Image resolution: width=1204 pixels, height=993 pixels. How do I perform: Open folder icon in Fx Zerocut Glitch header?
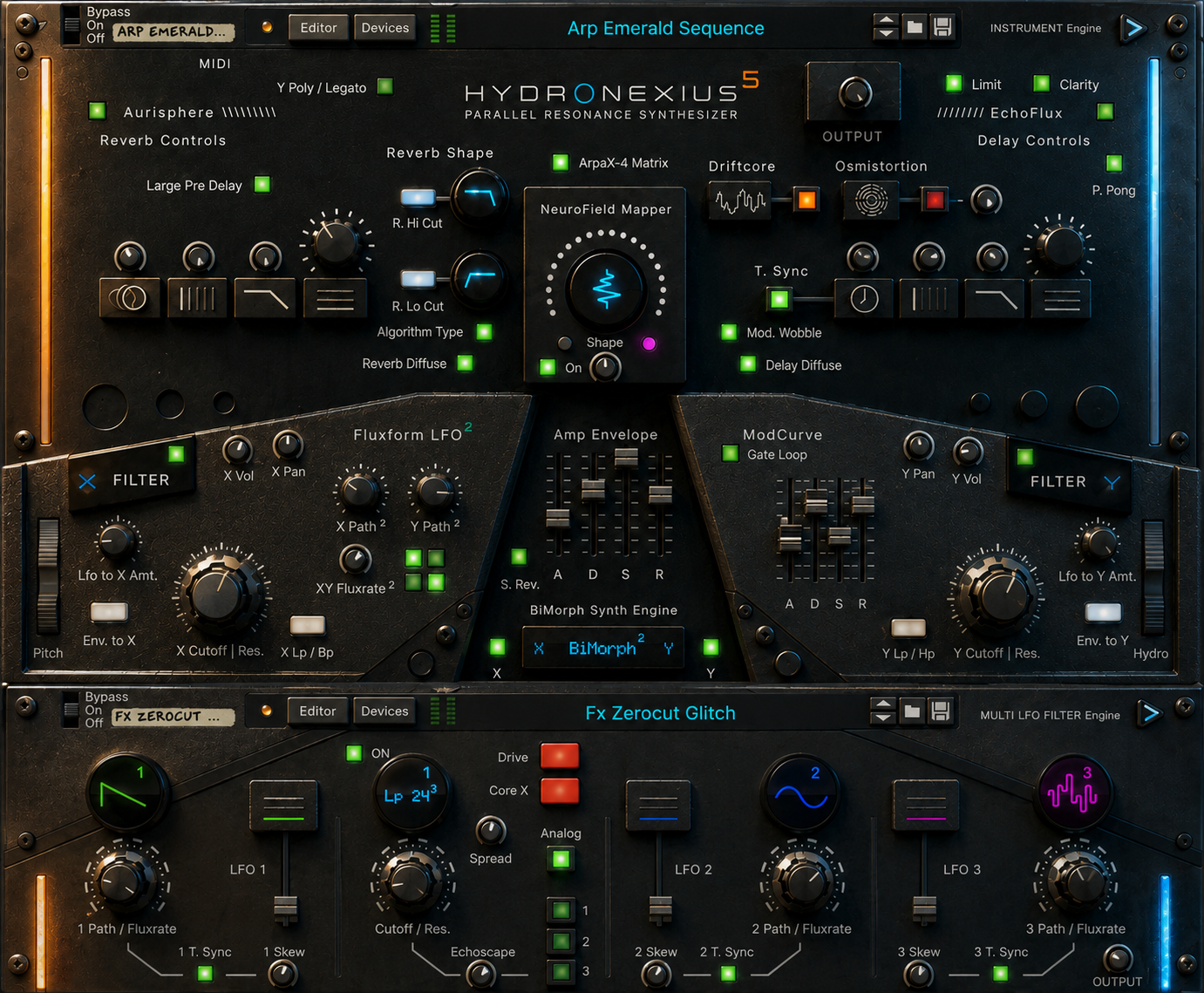(912, 711)
